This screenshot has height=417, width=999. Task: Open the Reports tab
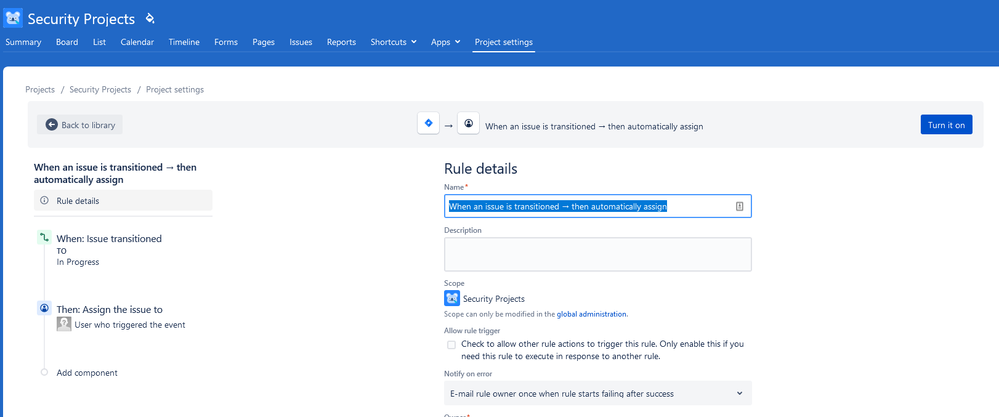[x=341, y=42]
